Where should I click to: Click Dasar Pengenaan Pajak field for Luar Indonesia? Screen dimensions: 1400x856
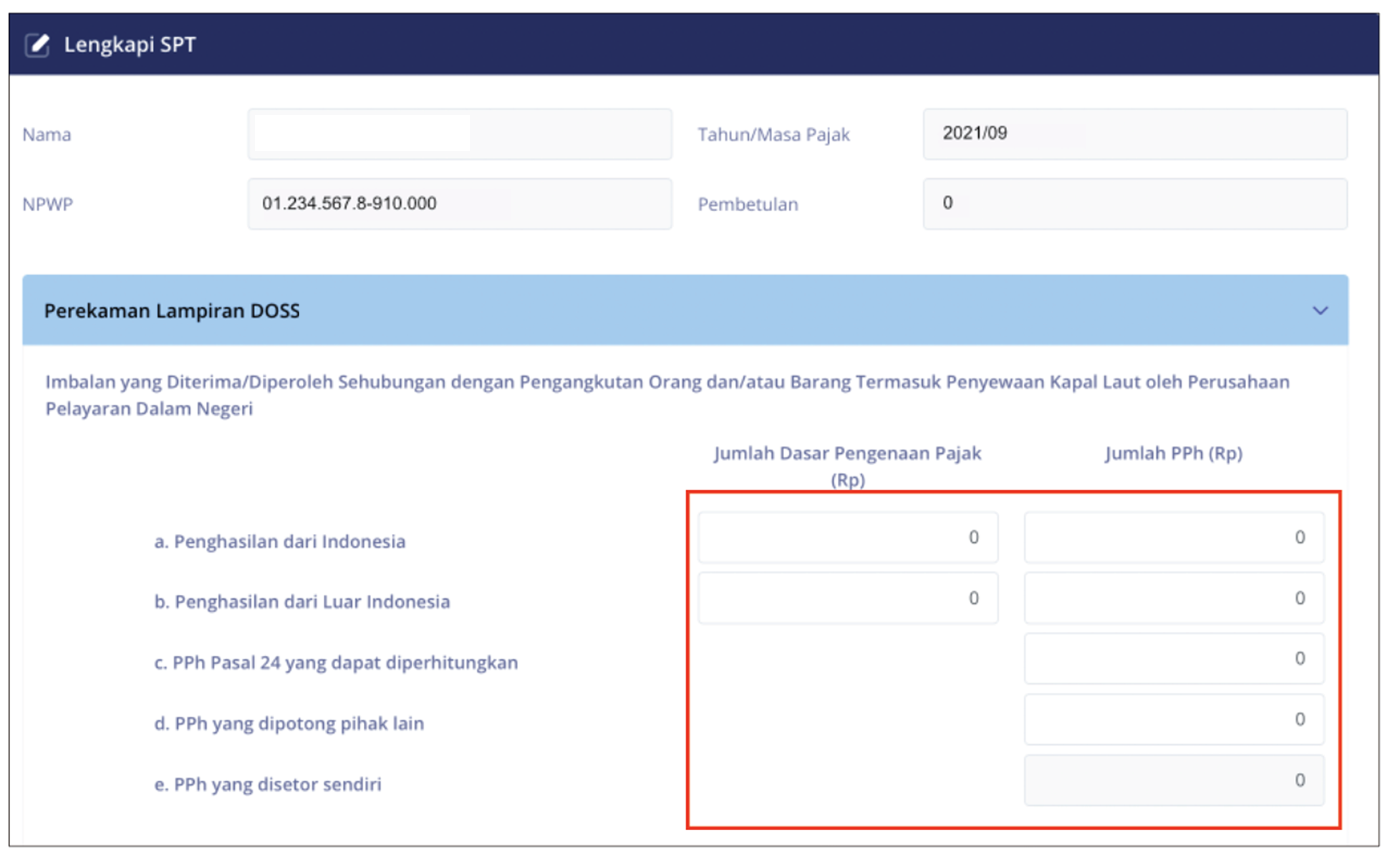coord(847,598)
